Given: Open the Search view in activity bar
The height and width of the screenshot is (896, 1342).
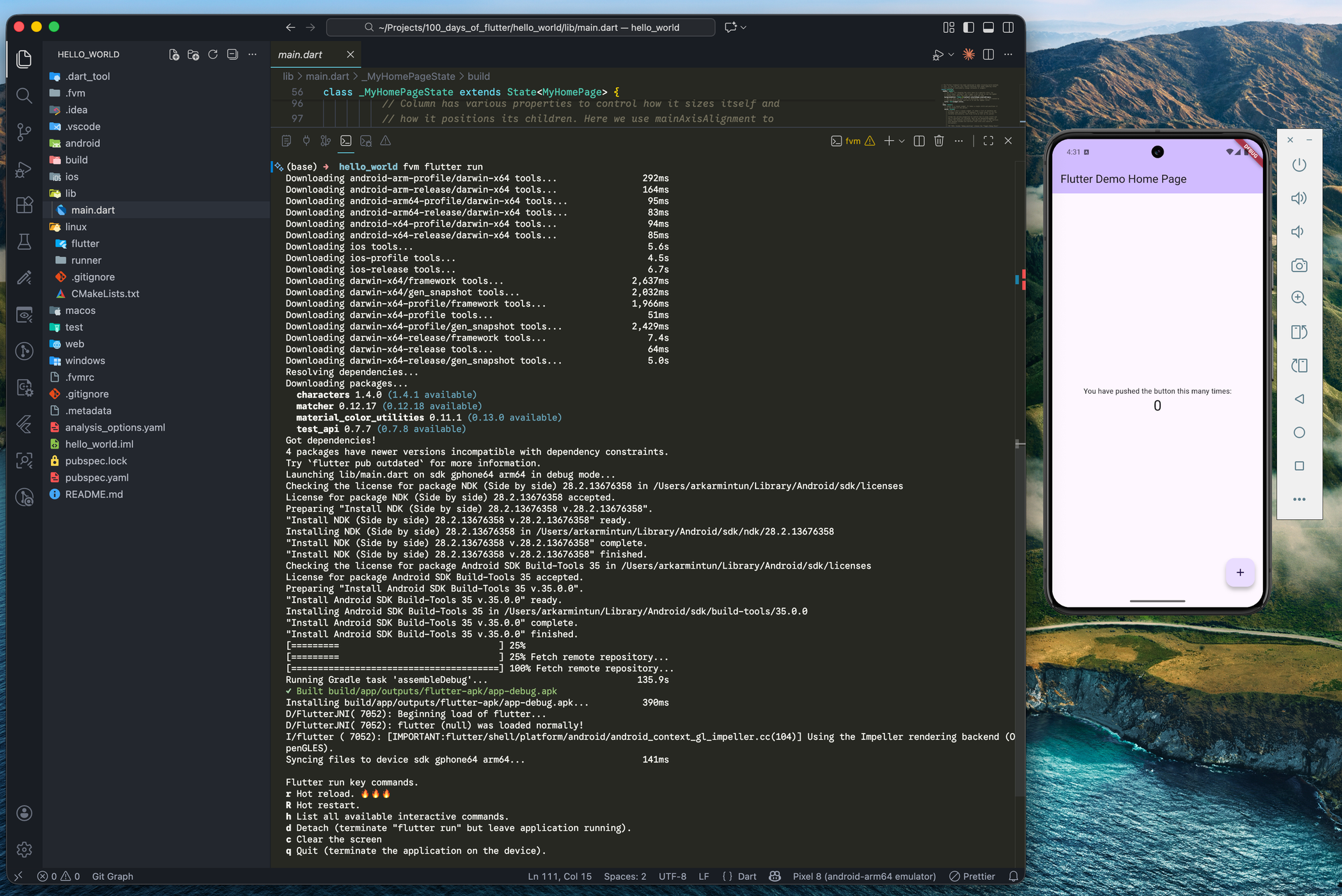Looking at the screenshot, I should pyautogui.click(x=24, y=95).
